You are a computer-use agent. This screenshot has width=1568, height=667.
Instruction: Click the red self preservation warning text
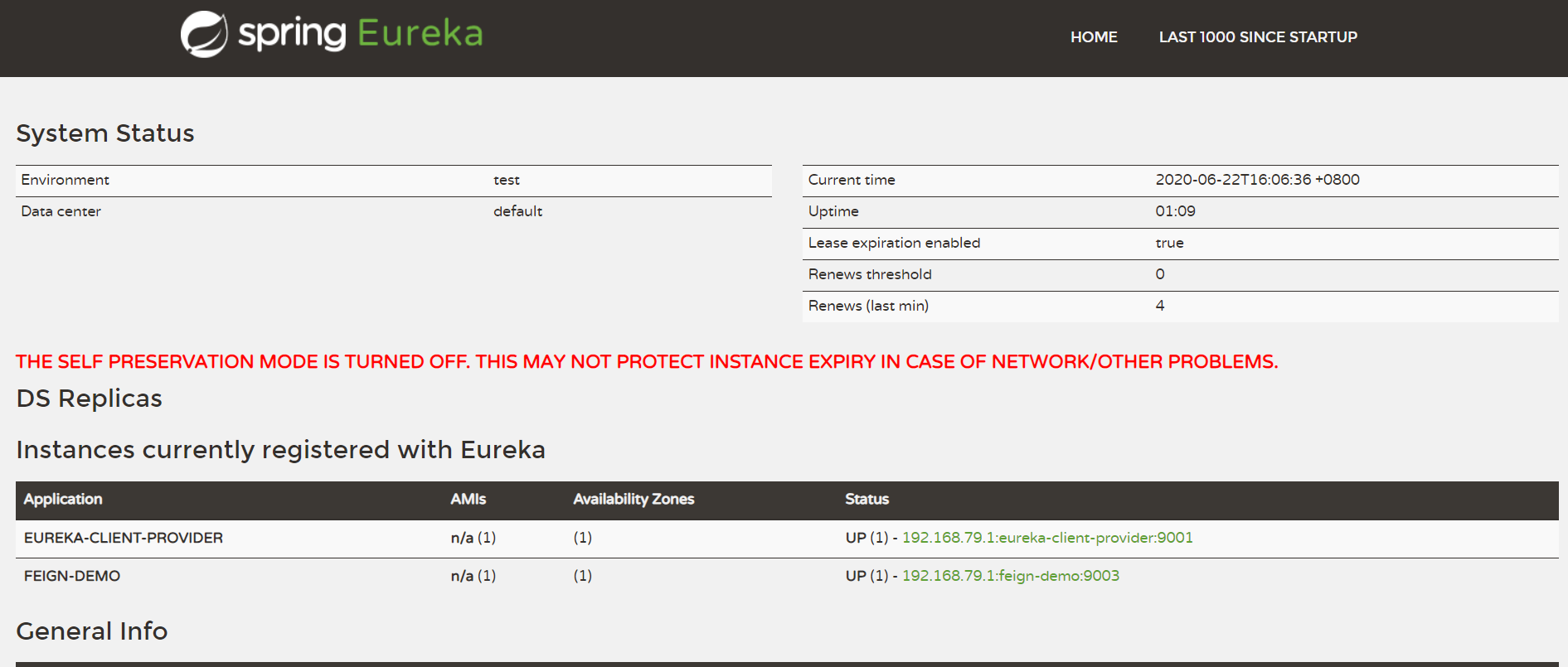click(x=647, y=362)
